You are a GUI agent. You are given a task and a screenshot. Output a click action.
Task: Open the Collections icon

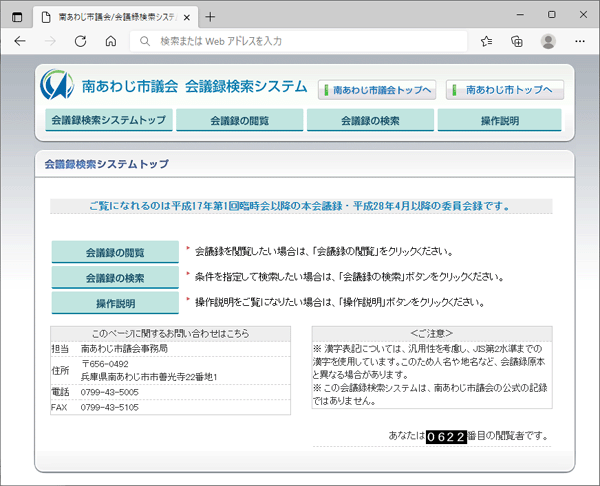(x=517, y=41)
